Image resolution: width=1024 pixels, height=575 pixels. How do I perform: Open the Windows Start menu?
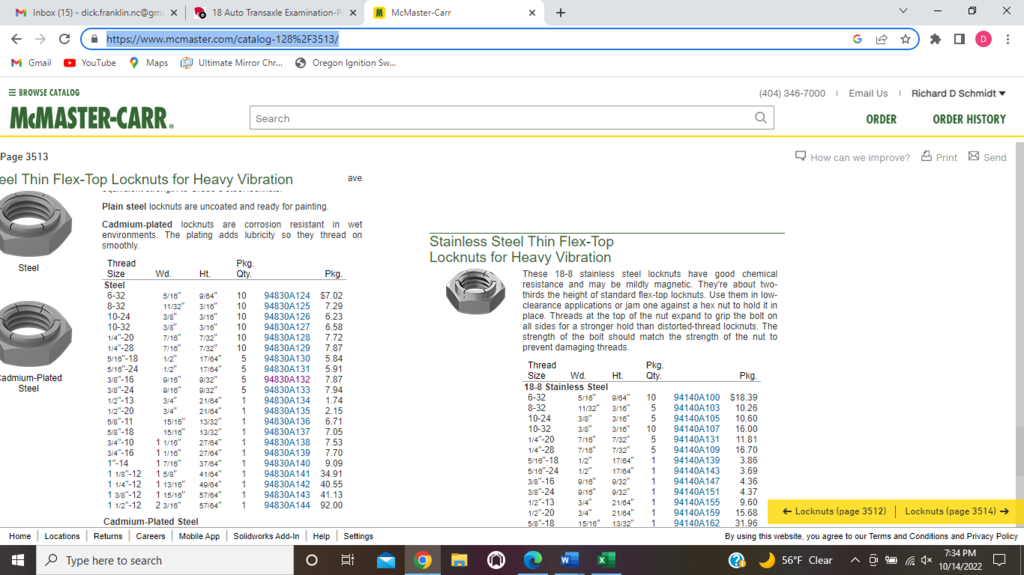click(18, 560)
